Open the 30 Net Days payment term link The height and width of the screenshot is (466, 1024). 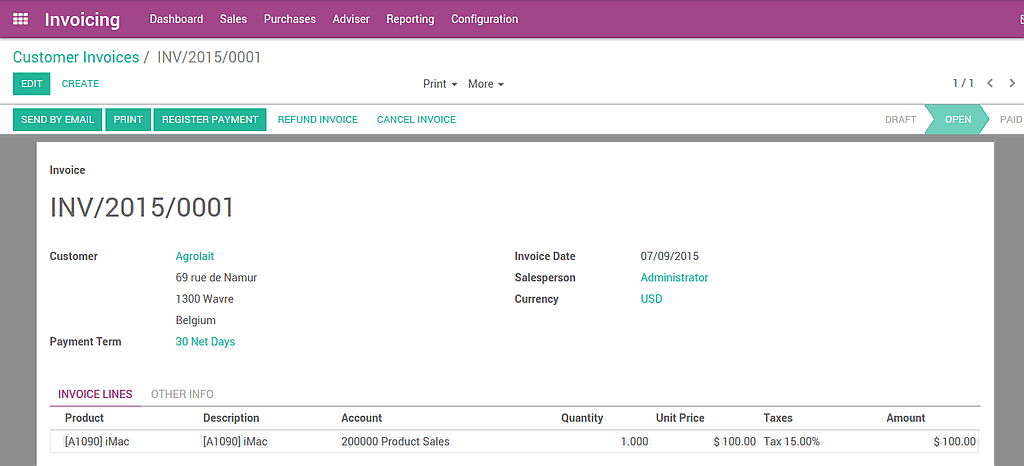[x=205, y=342]
